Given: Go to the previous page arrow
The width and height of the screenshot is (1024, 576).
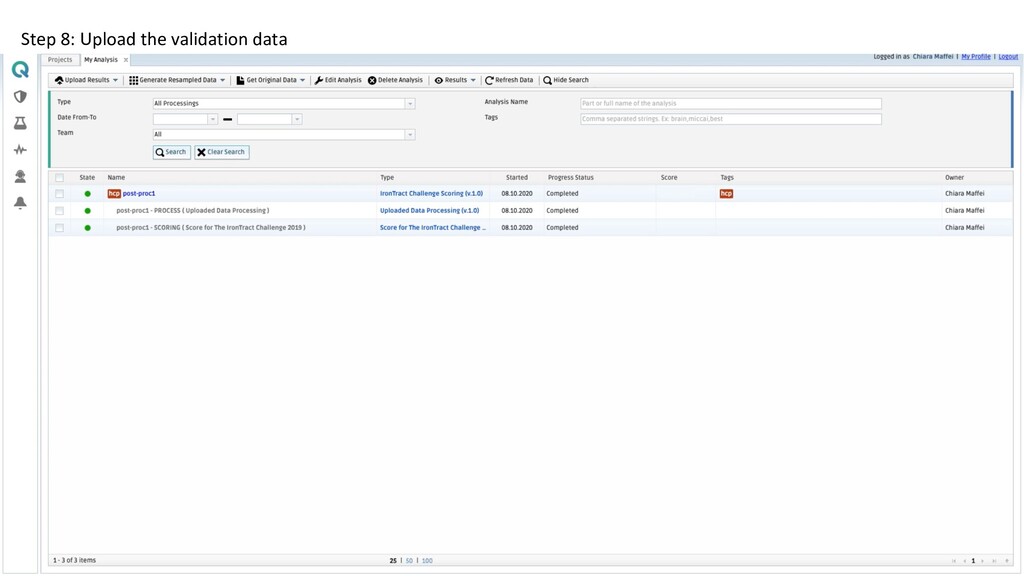Looking at the screenshot, I should coord(964,561).
